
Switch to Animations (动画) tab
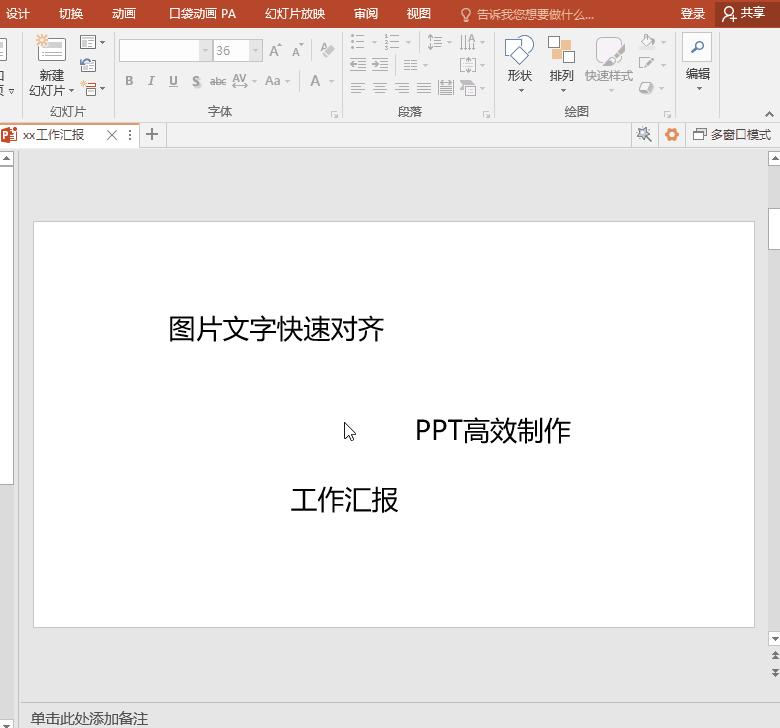[123, 13]
